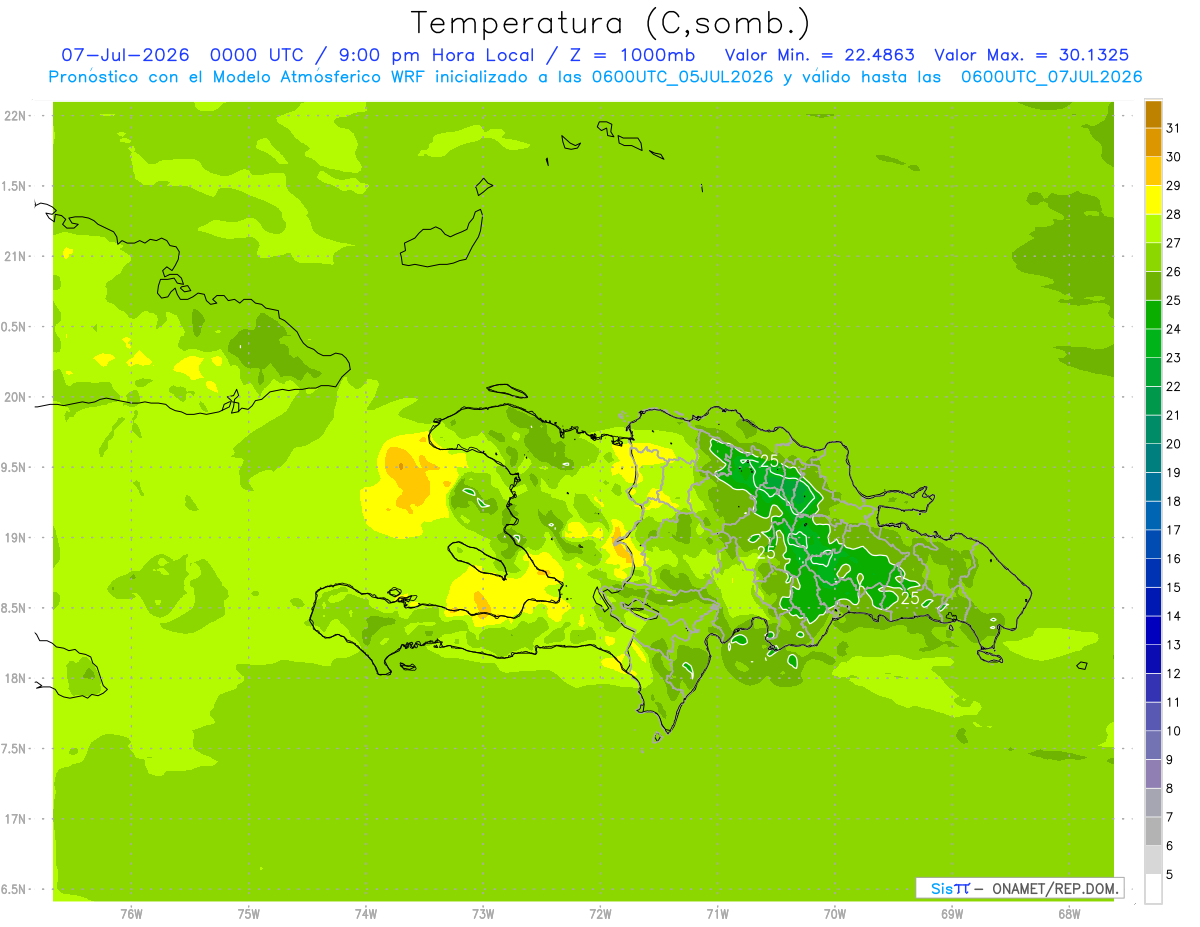This screenshot has height=927, width=1200.
Task: Click the '0000 UTC' time text
Action: 256,55
